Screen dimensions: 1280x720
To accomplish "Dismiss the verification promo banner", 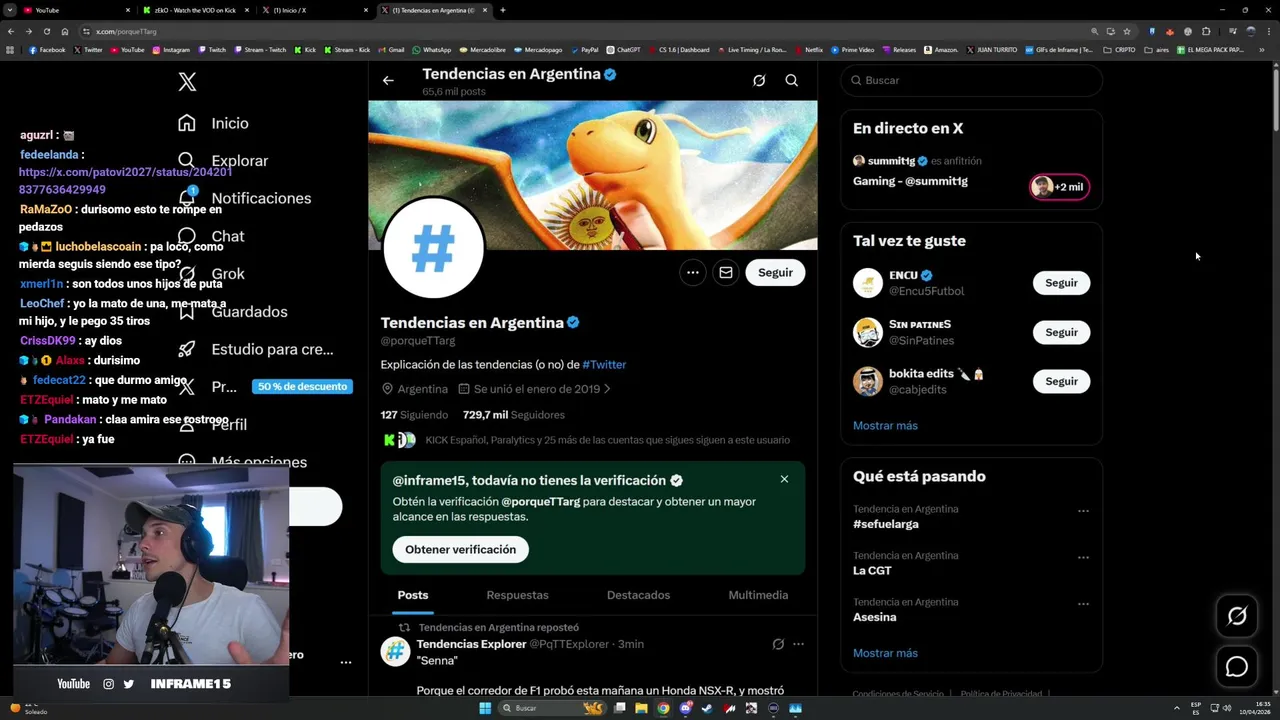I will 784,479.
